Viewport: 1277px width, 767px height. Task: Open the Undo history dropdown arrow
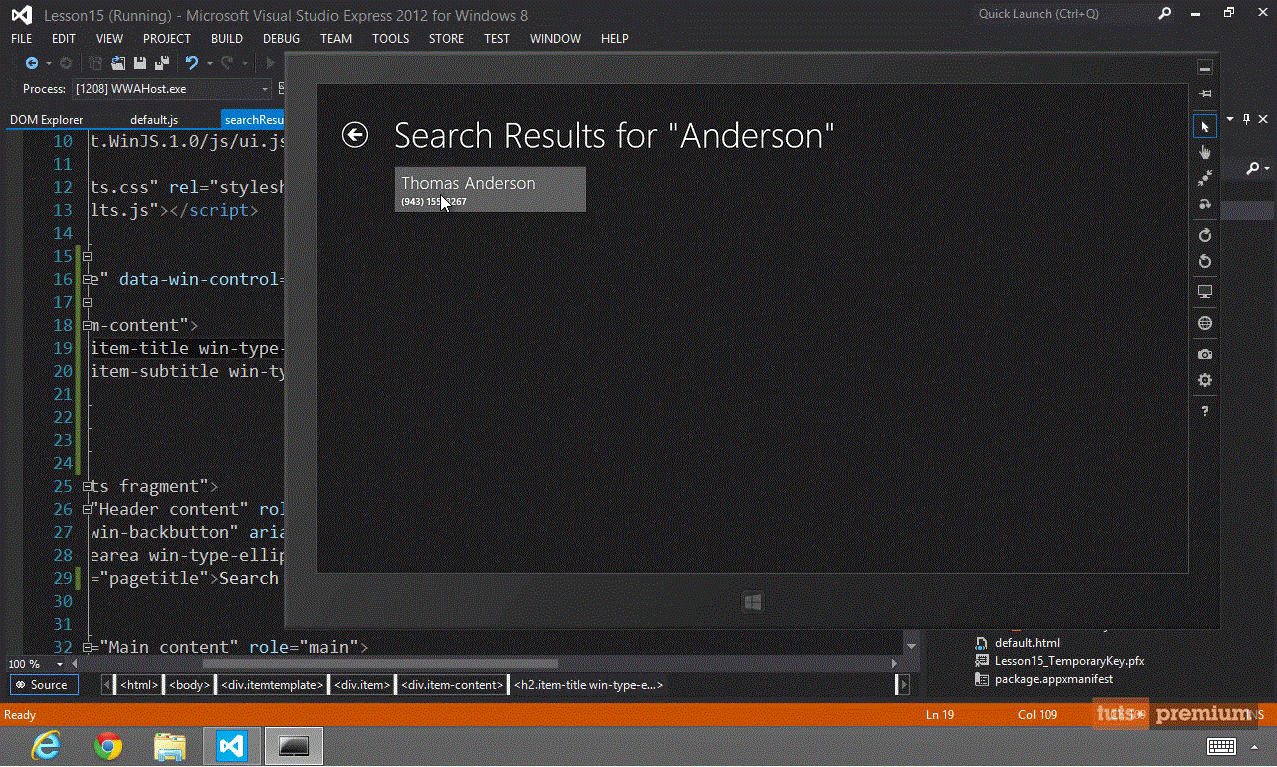point(209,63)
